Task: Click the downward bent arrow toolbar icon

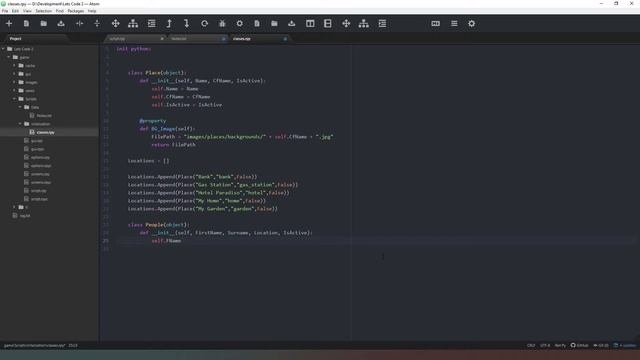Action: (187, 24)
